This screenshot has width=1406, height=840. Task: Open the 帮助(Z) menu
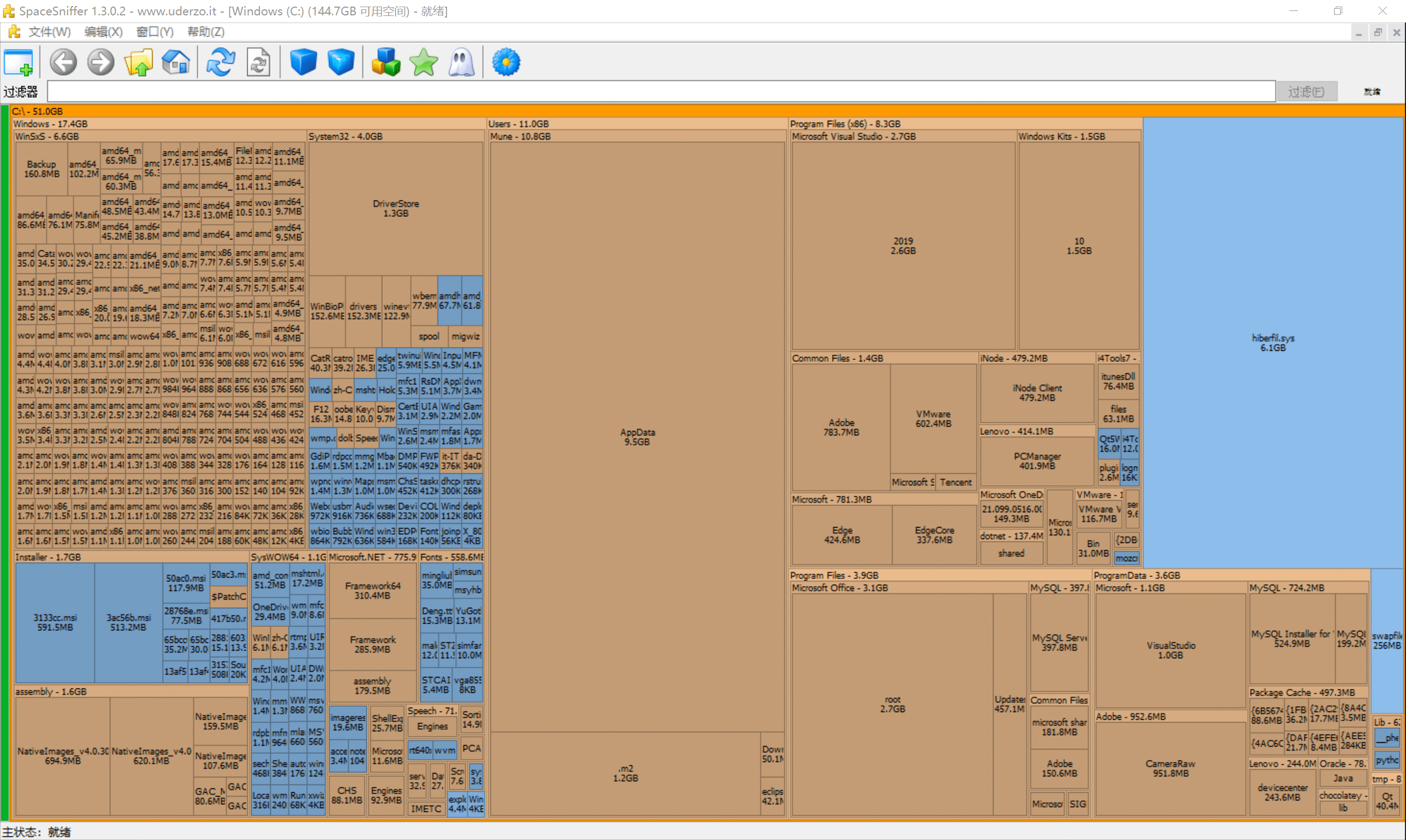coord(205,32)
